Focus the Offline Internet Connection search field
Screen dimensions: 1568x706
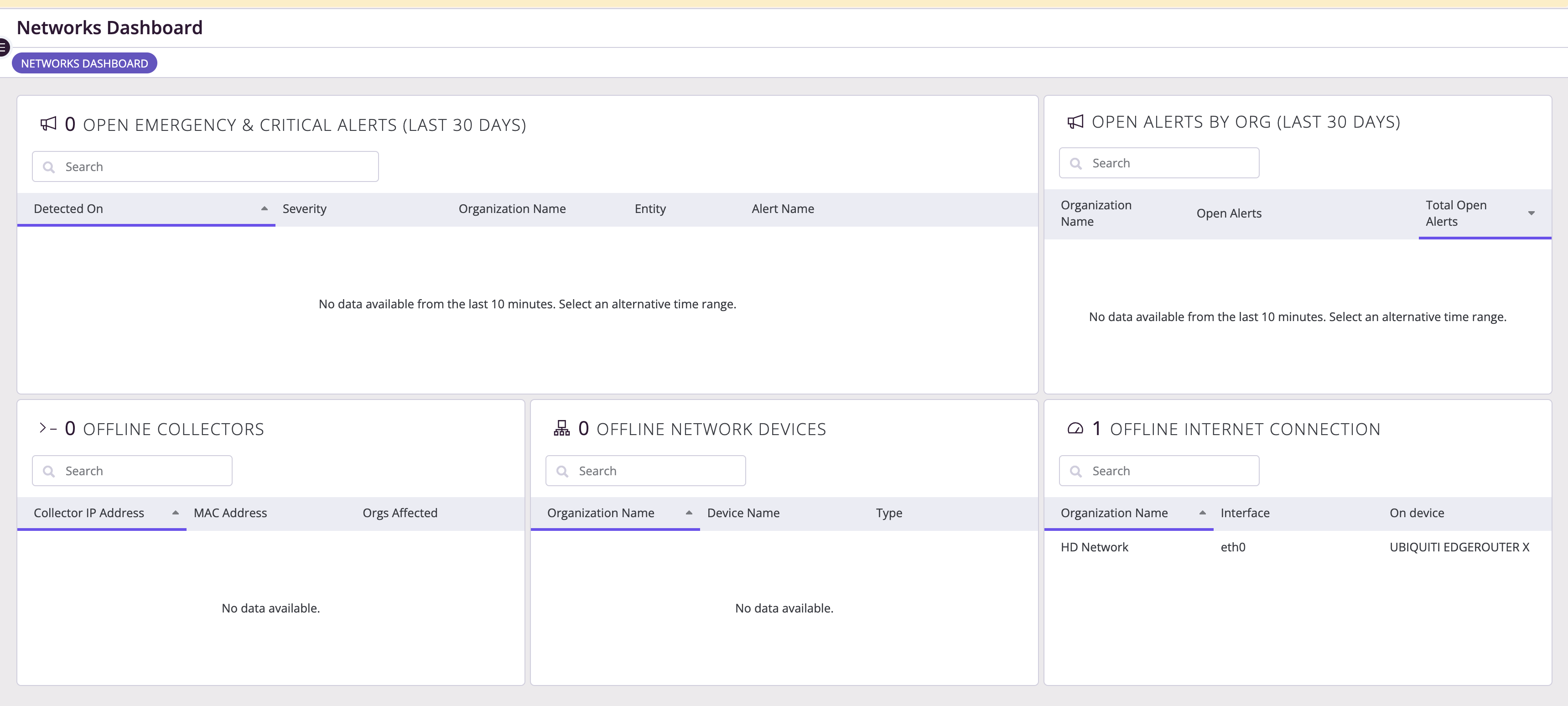1159,471
